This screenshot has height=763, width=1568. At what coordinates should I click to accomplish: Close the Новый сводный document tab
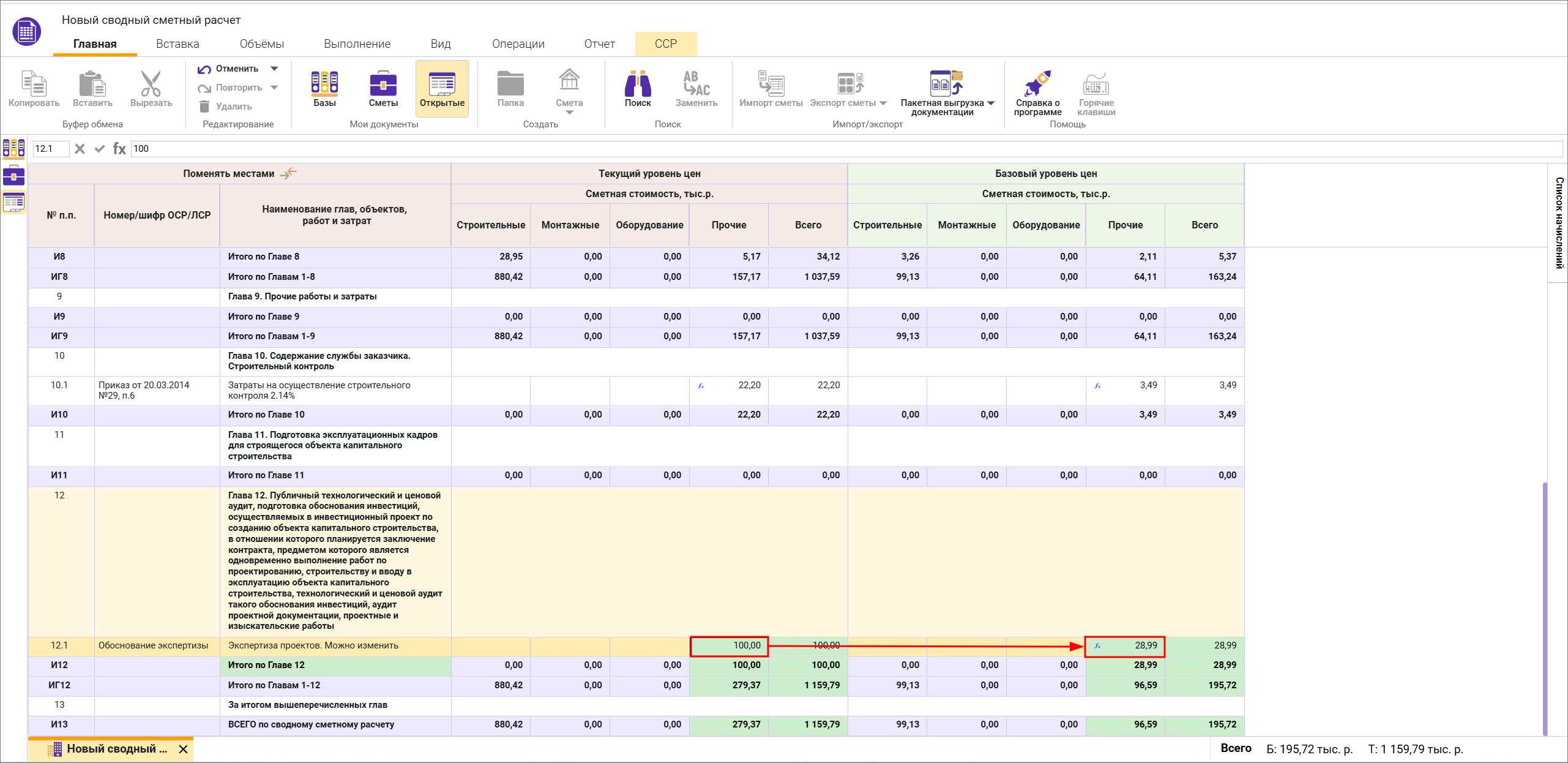(x=183, y=749)
